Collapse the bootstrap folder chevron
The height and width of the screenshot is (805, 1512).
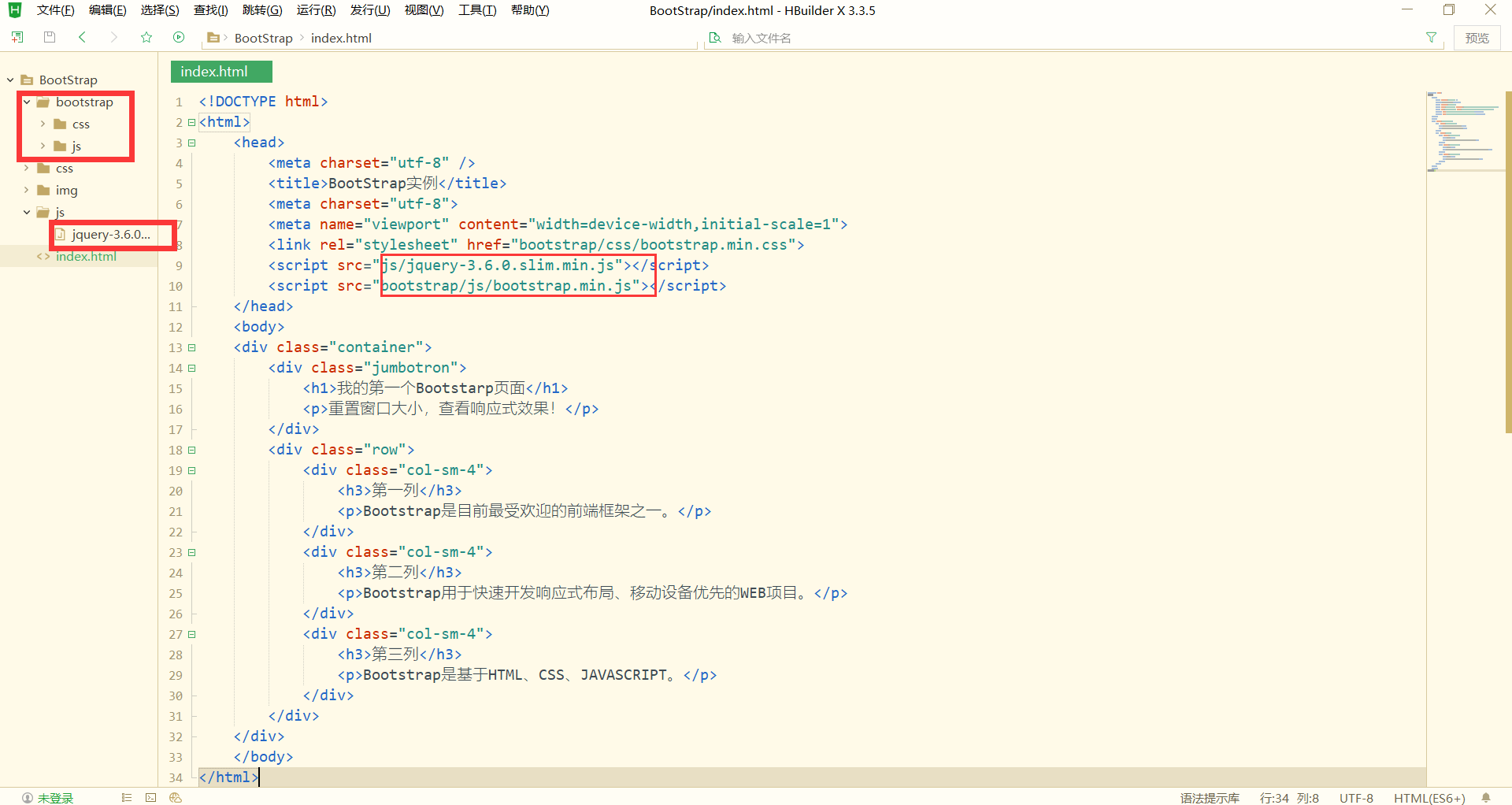pyautogui.click(x=27, y=102)
